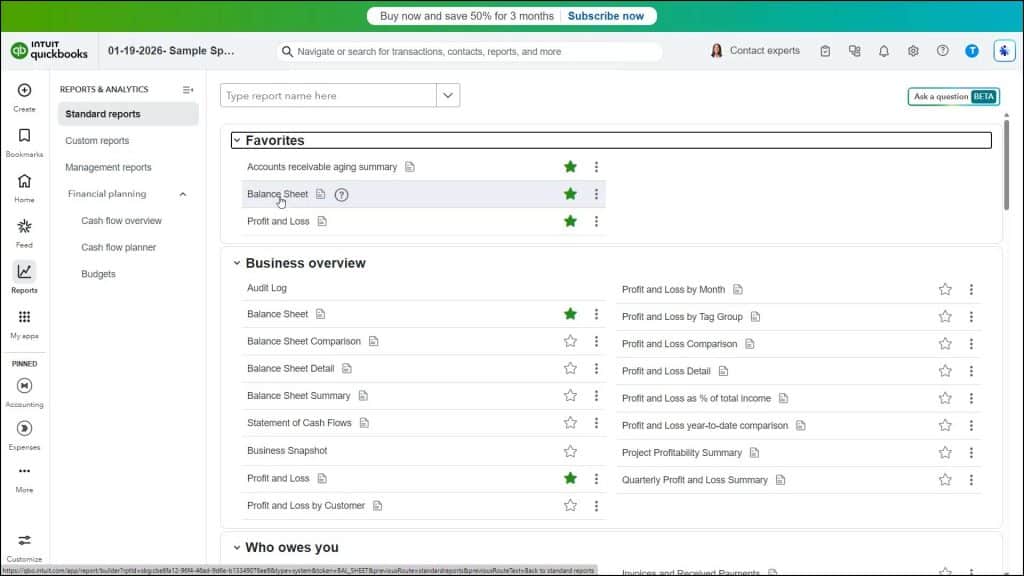This screenshot has width=1024, height=576.
Task: Select the Reports icon in the sidebar
Action: [23, 272]
